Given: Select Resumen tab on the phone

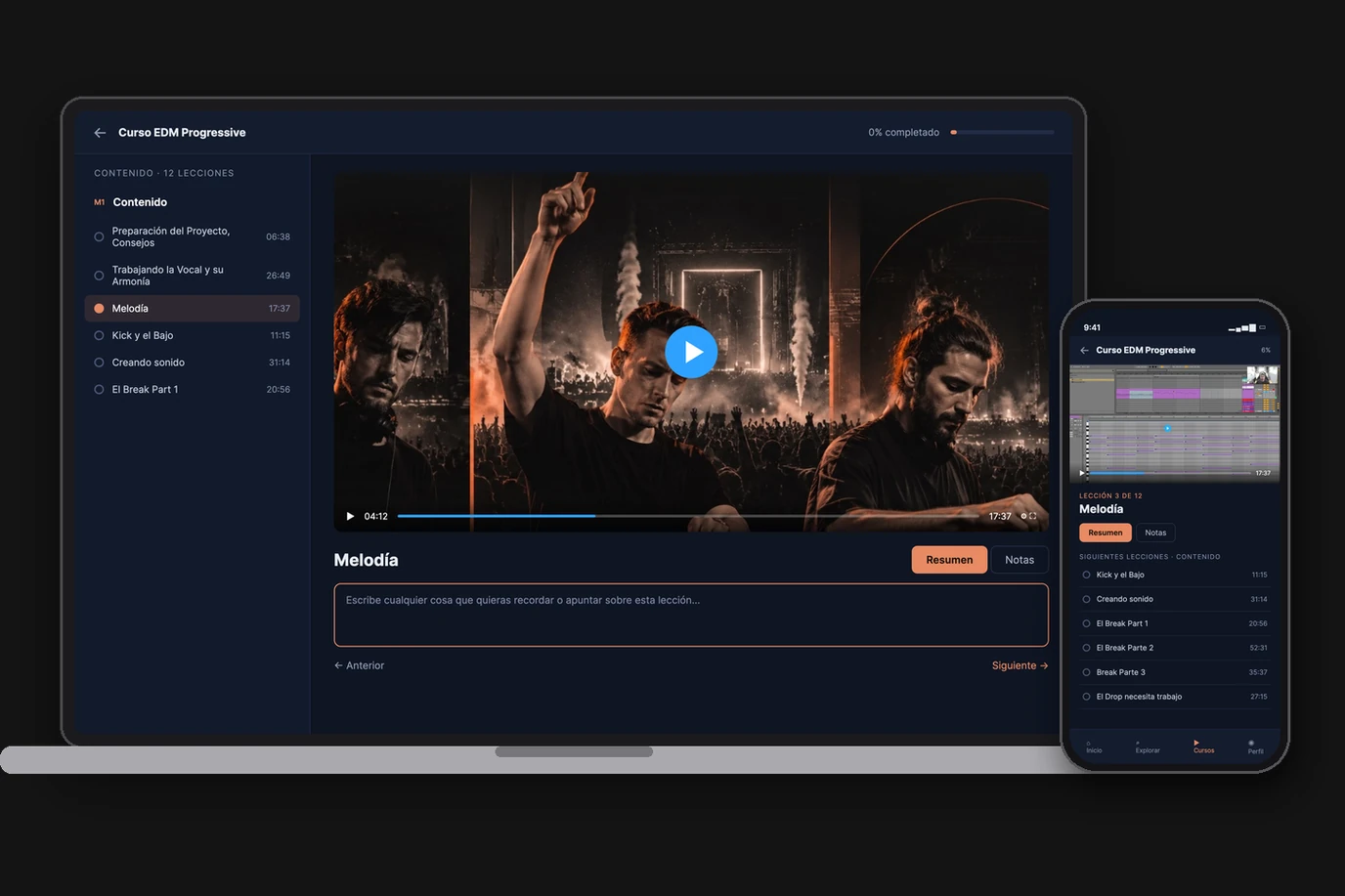Looking at the screenshot, I should 1106,533.
